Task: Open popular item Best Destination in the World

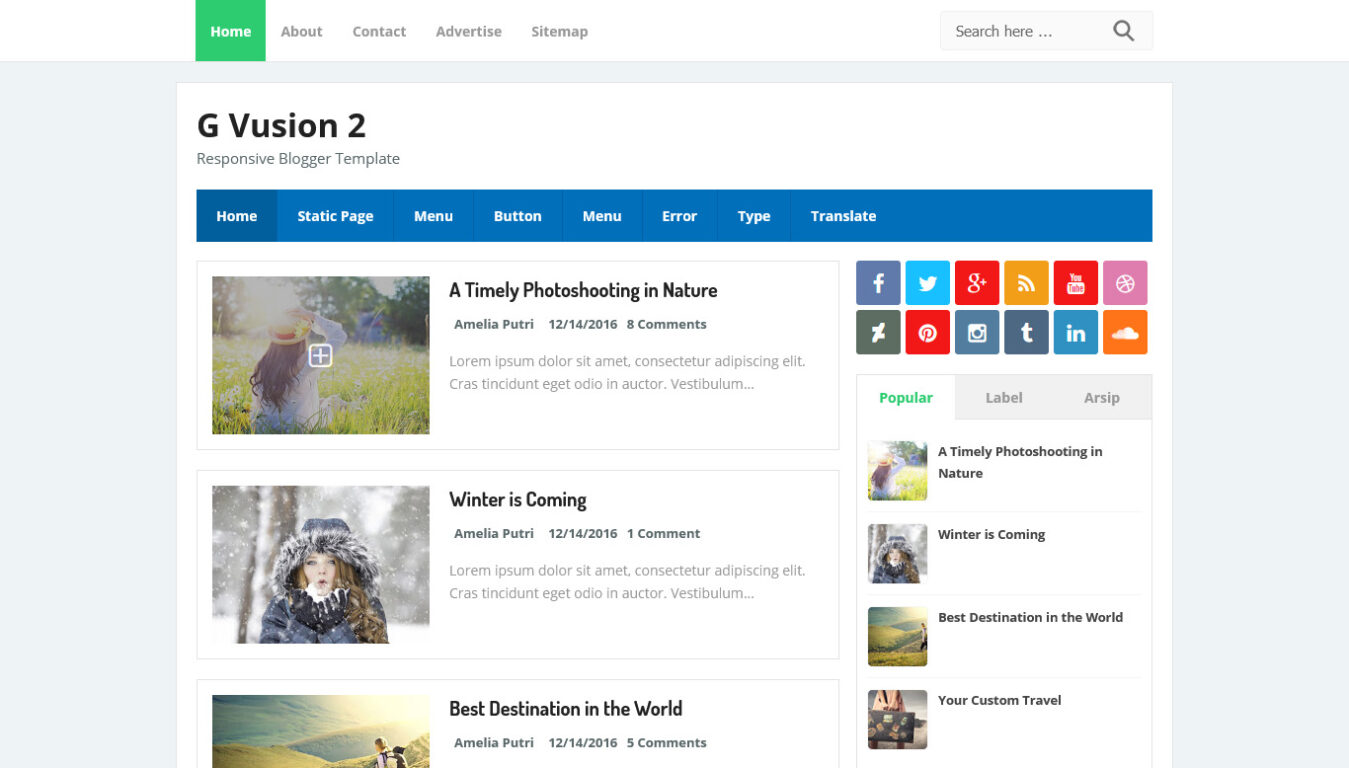Action: click(1030, 617)
